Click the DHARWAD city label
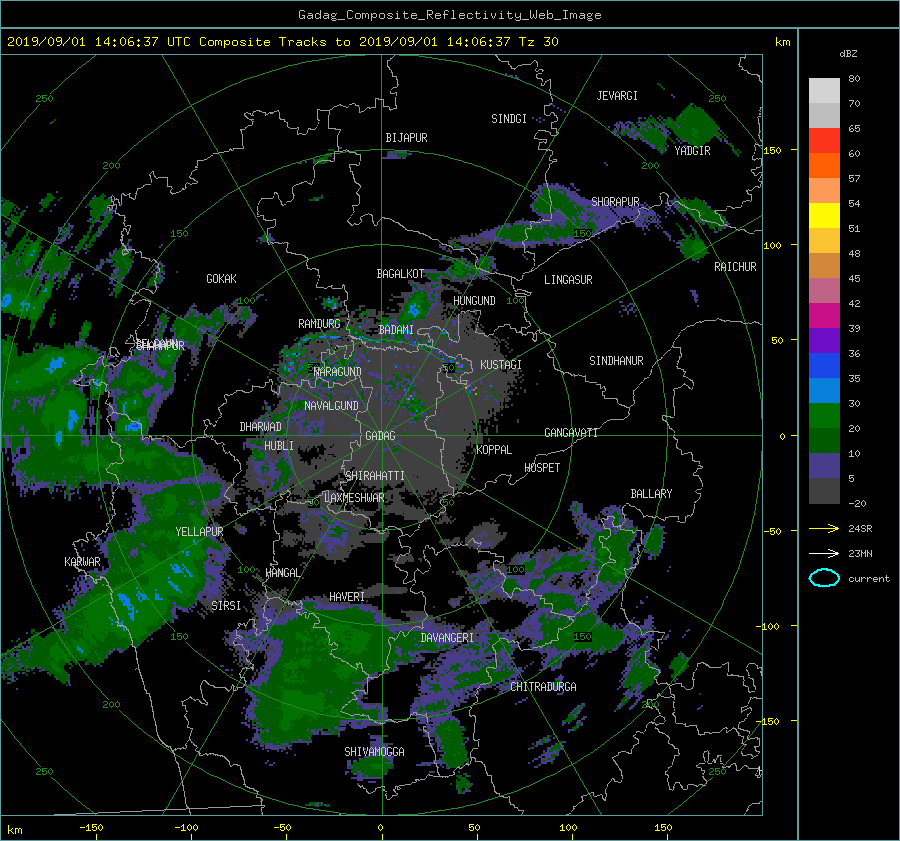Image resolution: width=900 pixels, height=841 pixels. (x=261, y=427)
